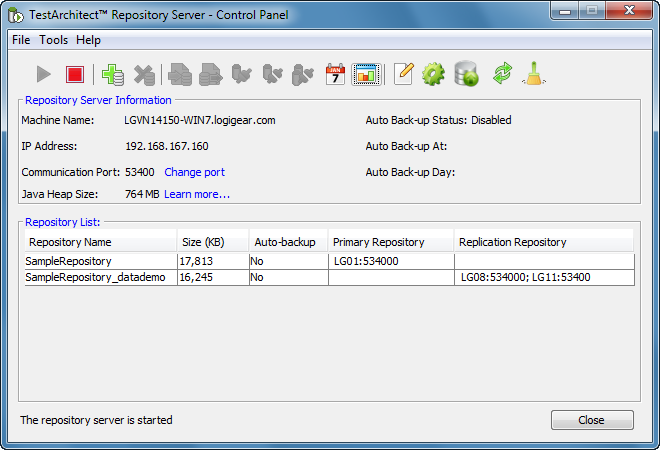The image size is (660, 450).
Task: Click the Auto Back-up Status: Disabled text
Action: [438, 120]
